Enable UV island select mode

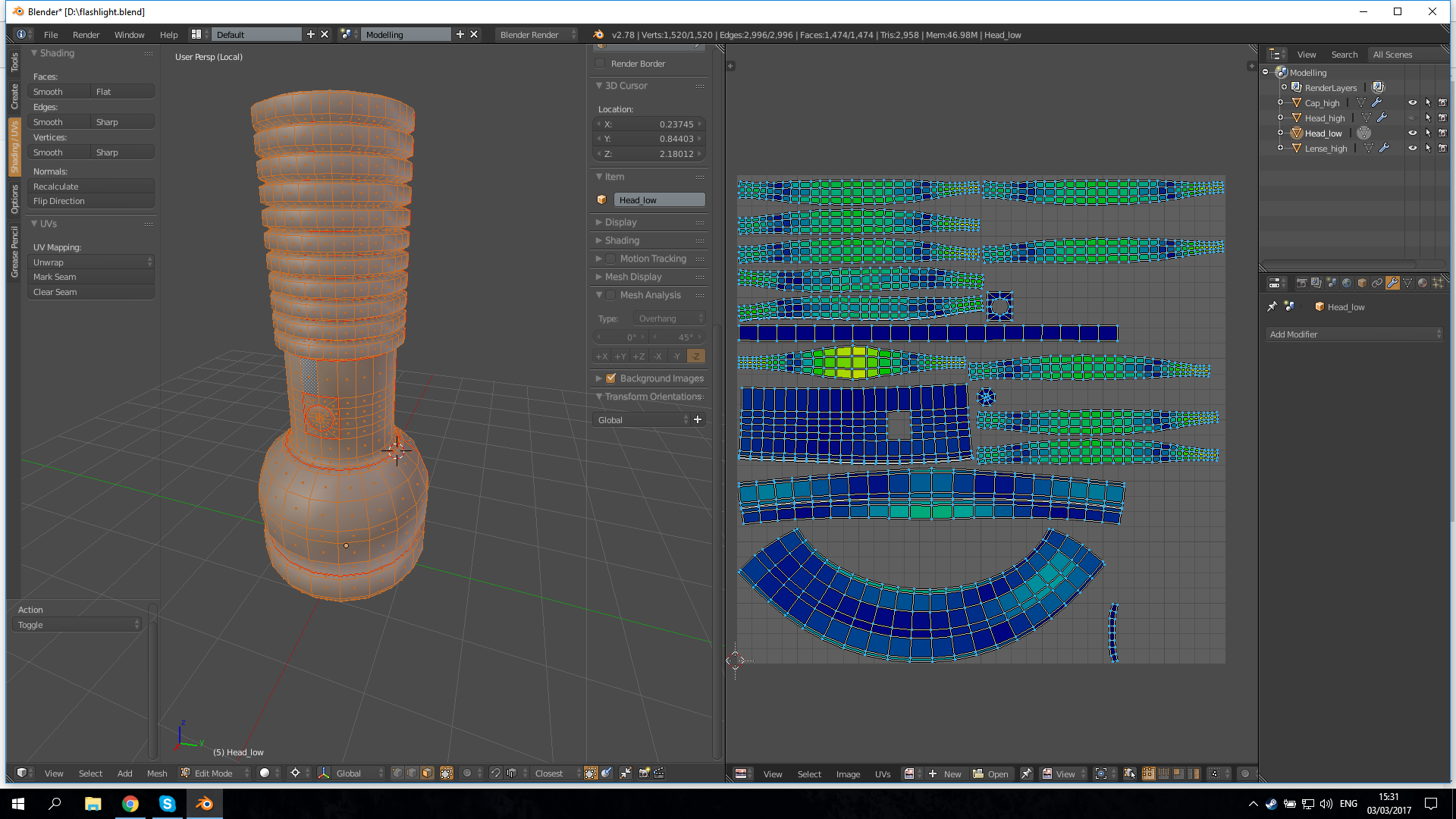coord(1194,773)
